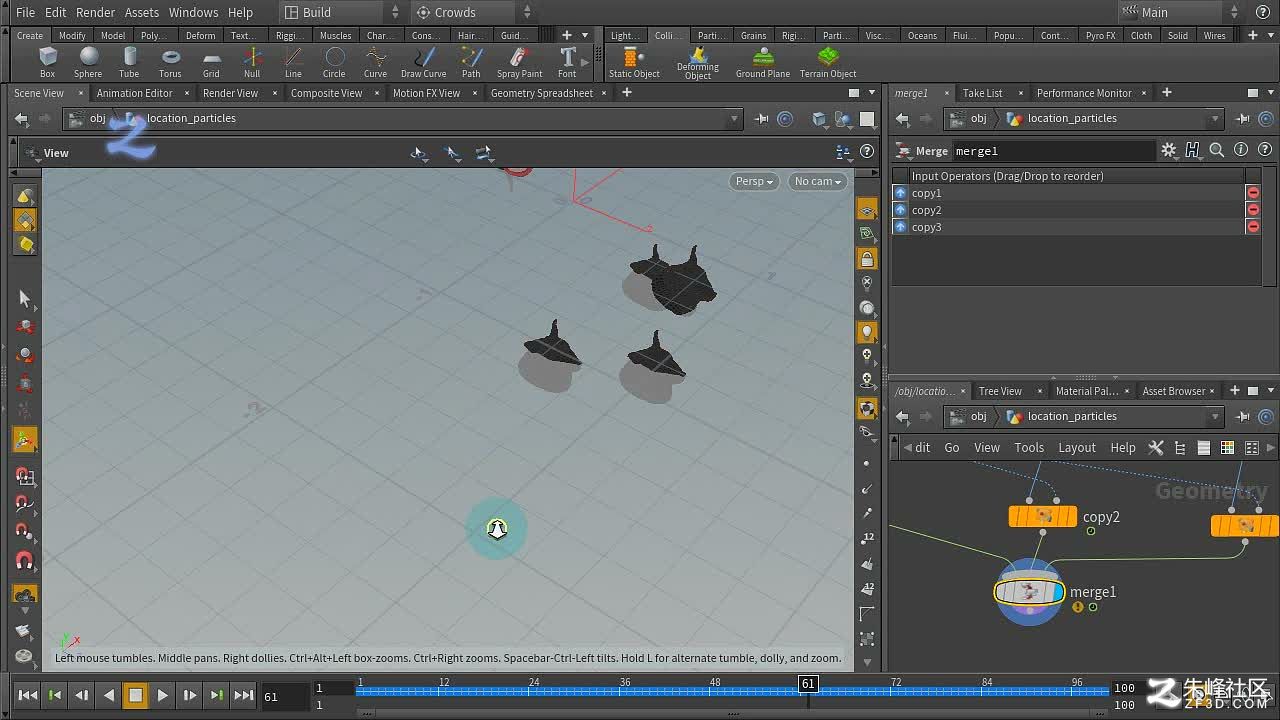
Task: Select the Torus shelf tool
Action: point(170,62)
